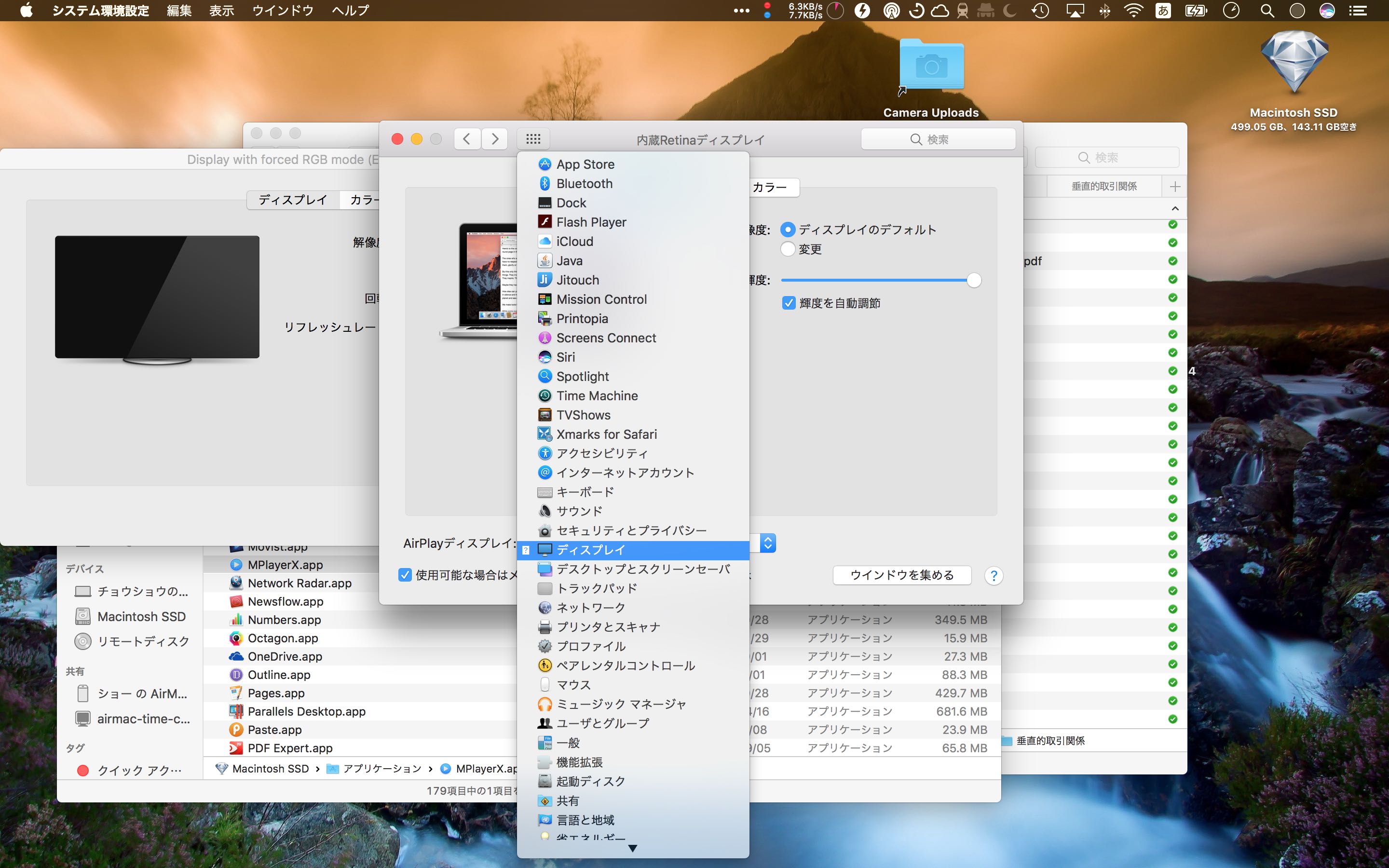
Task: Select the 変更 resolution radio button
Action: pos(788,249)
